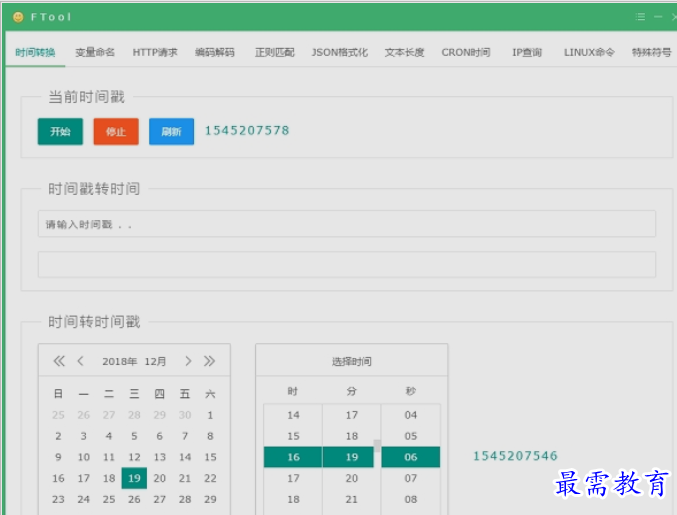The height and width of the screenshot is (515, 677).
Task: Click the next year double-arrow icon
Action: click(x=209, y=361)
